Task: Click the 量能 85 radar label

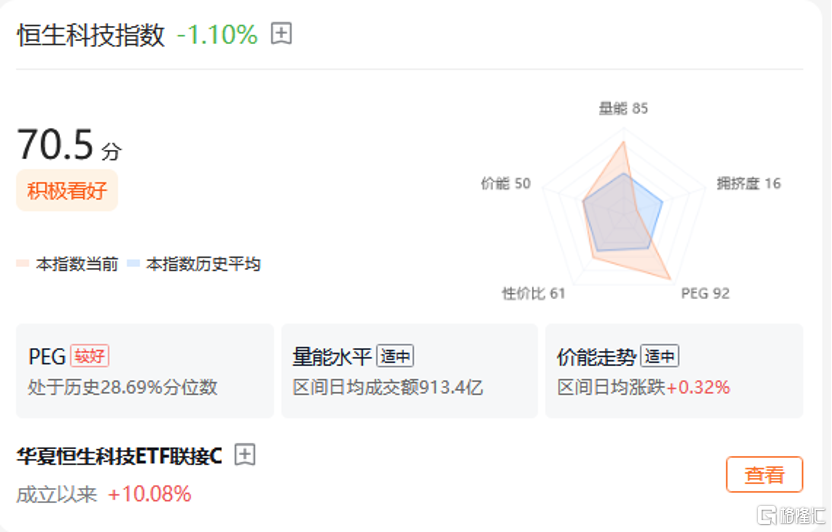Action: (623, 108)
